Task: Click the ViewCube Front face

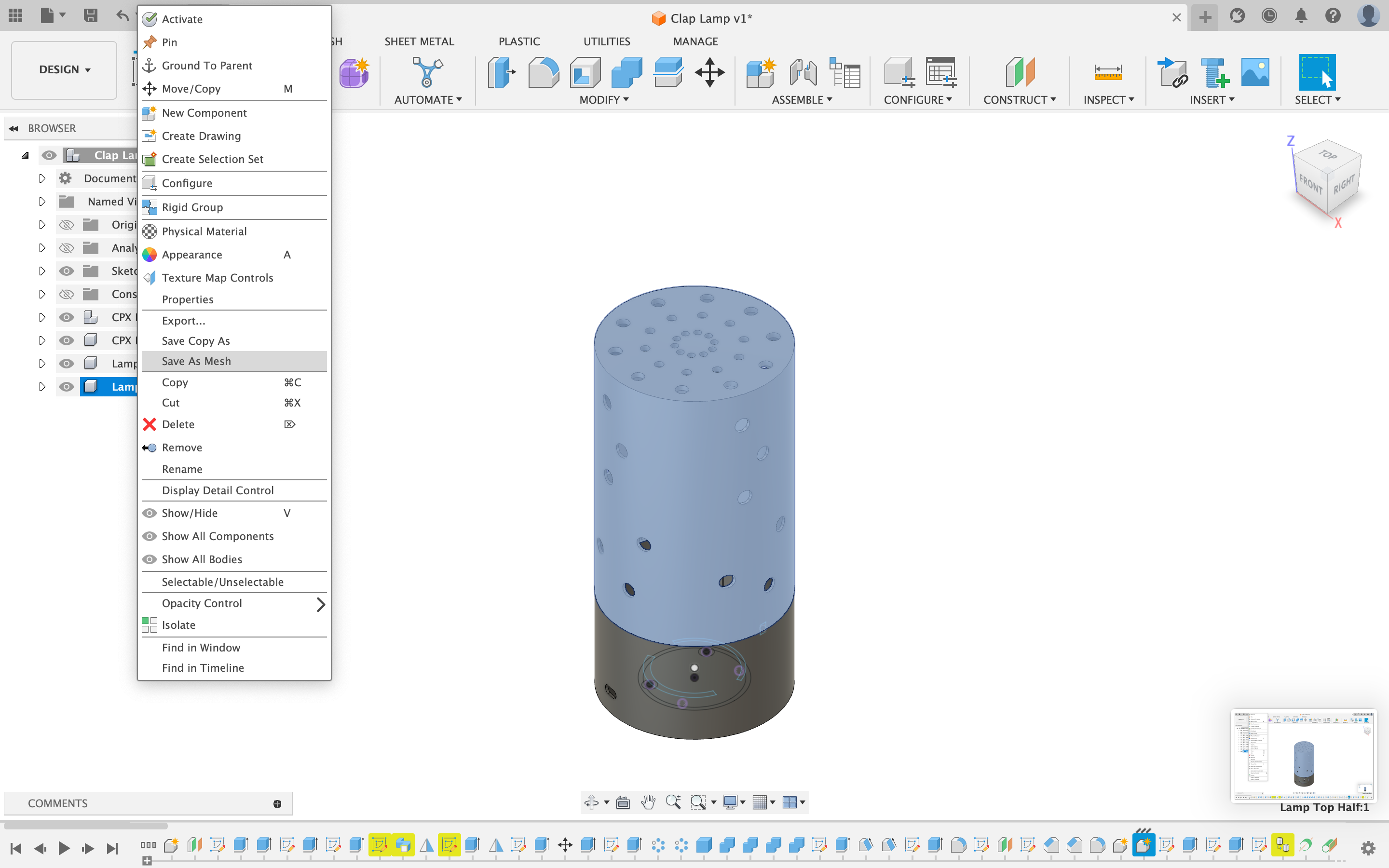Action: tap(1310, 184)
